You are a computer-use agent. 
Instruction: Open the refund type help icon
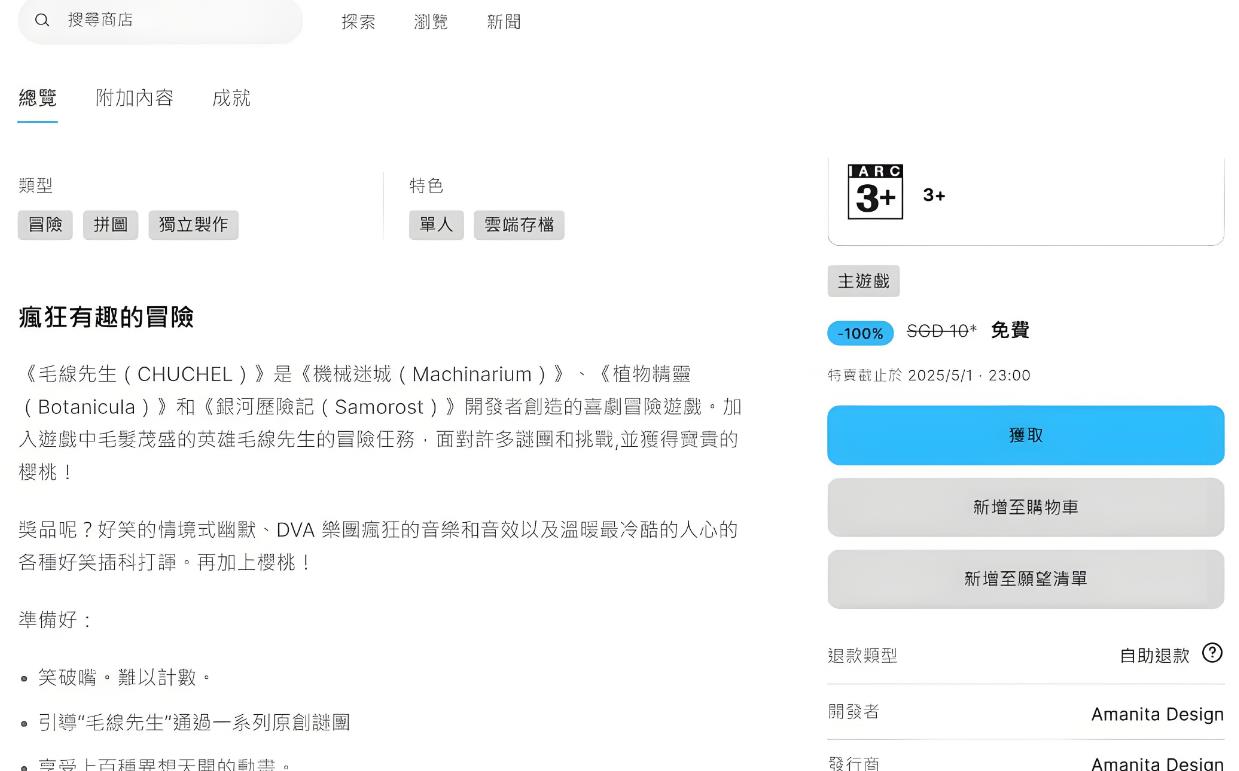[1212, 653]
